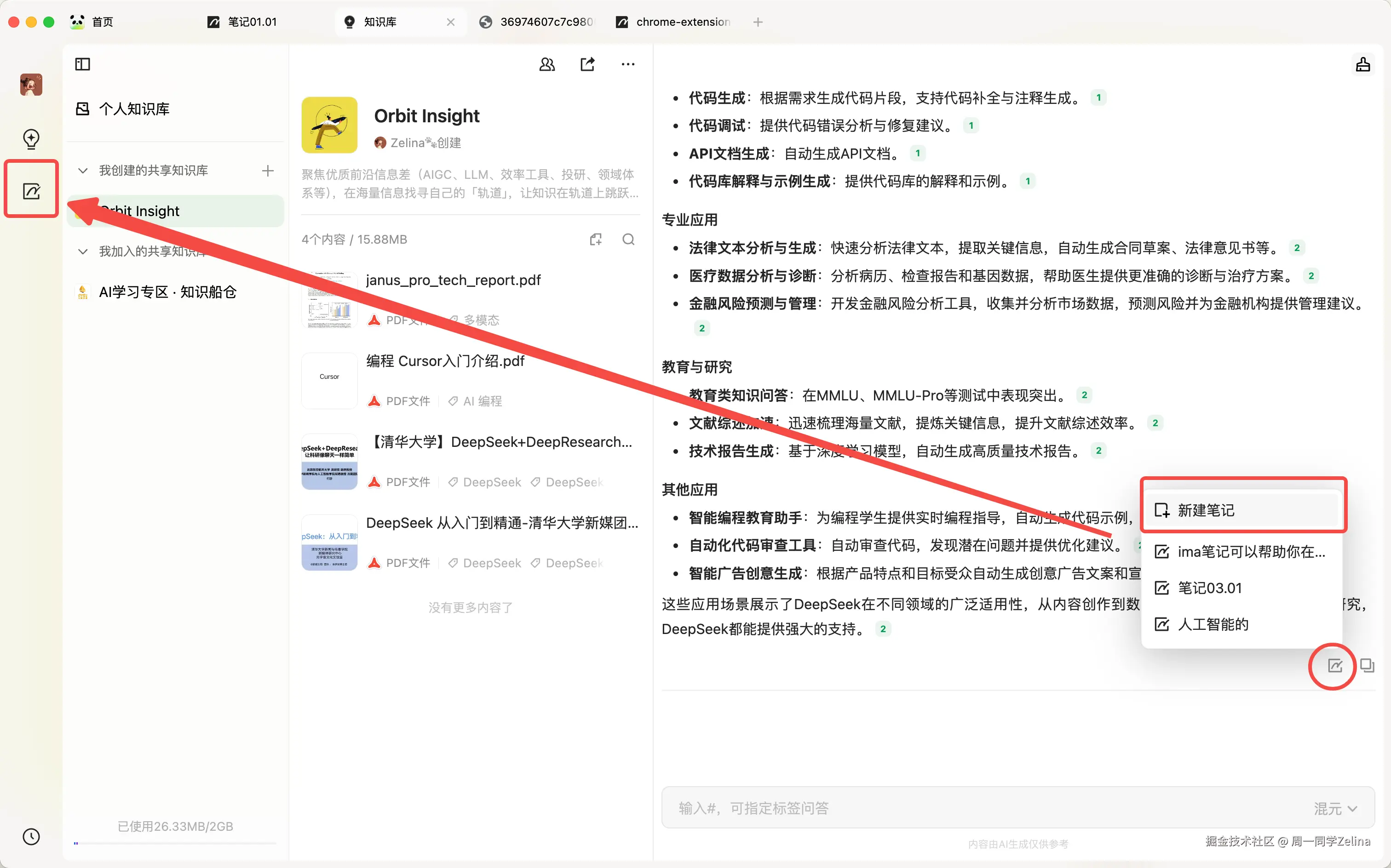1391x868 pixels.
Task: Share Orbit Insight using the share icon
Action: pyautogui.click(x=587, y=64)
